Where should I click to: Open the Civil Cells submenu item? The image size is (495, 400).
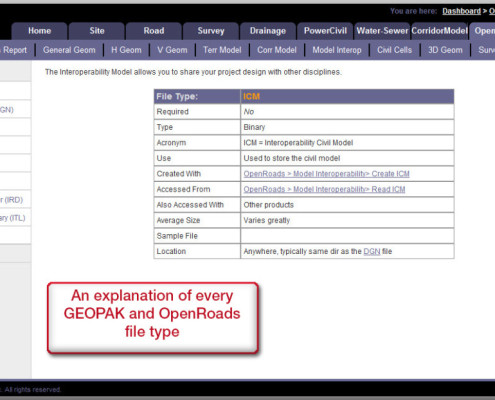pos(394,50)
